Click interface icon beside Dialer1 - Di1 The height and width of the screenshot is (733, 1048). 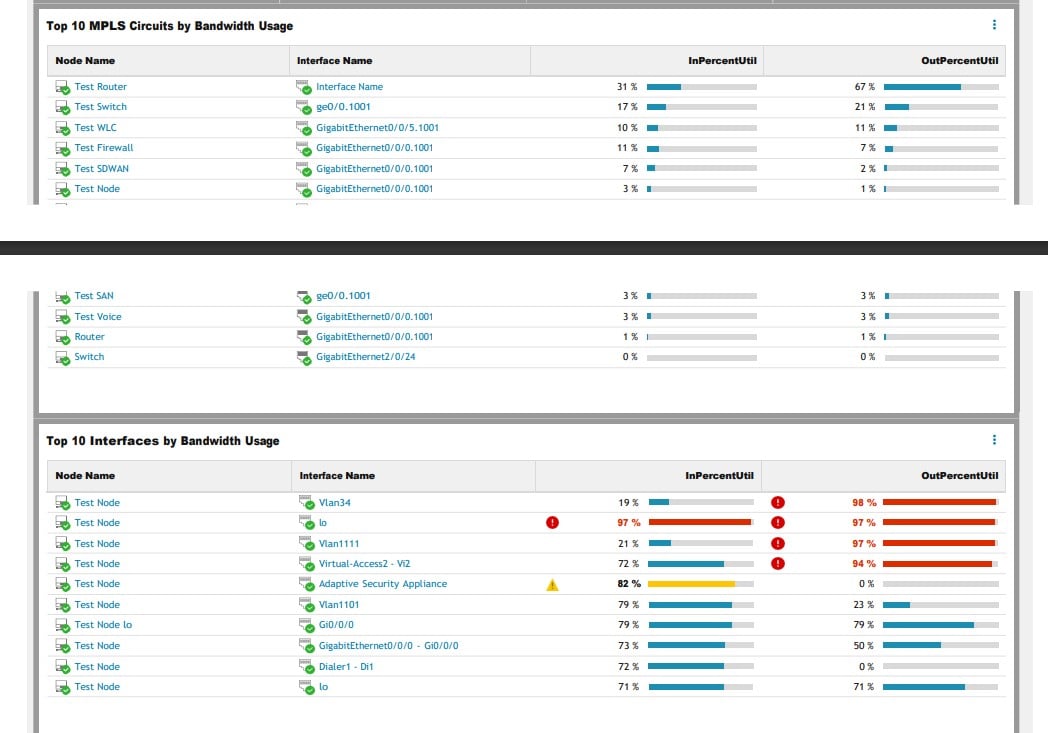[306, 667]
